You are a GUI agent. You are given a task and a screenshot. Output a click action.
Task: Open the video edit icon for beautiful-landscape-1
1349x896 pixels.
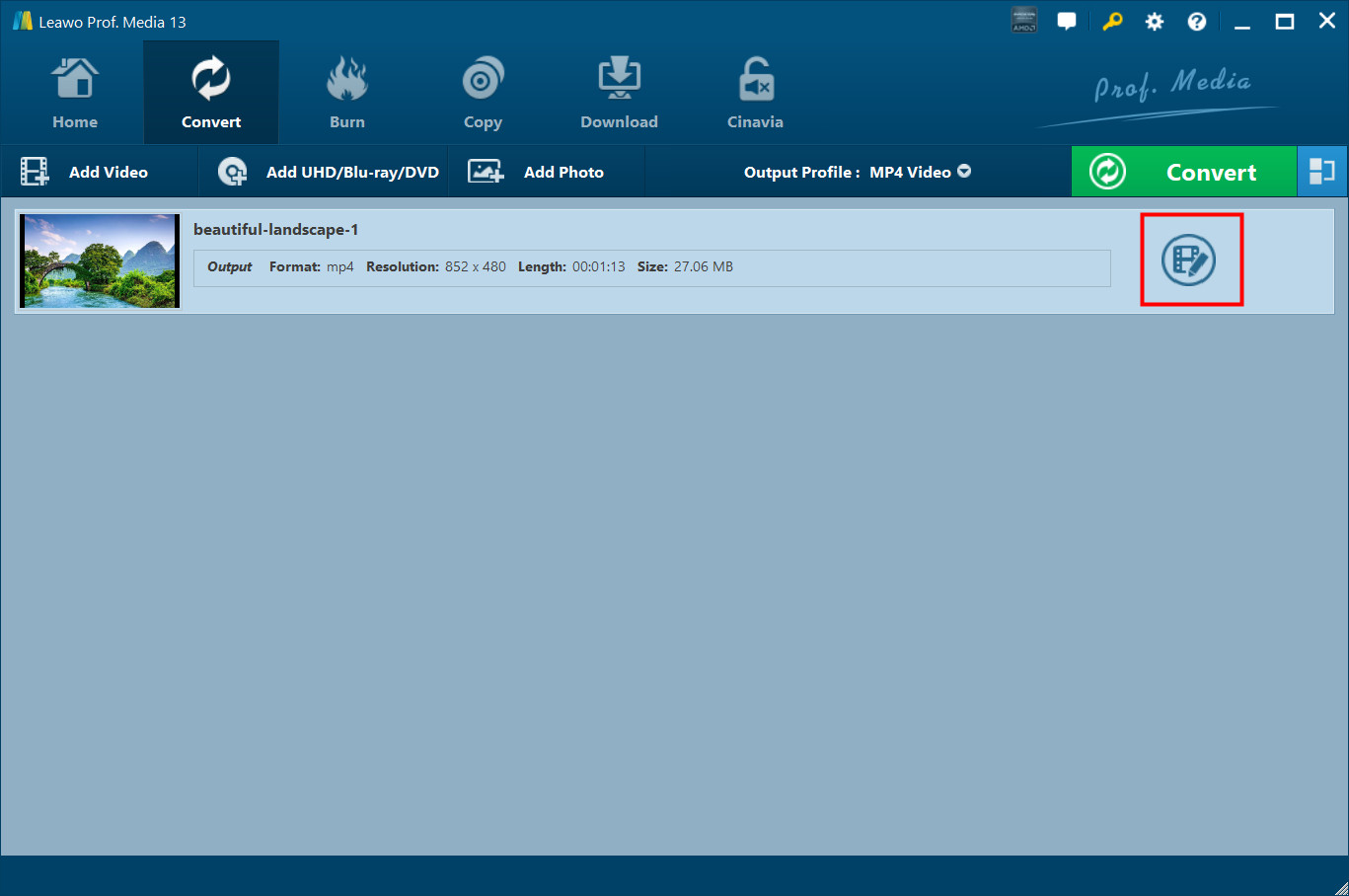click(1189, 261)
